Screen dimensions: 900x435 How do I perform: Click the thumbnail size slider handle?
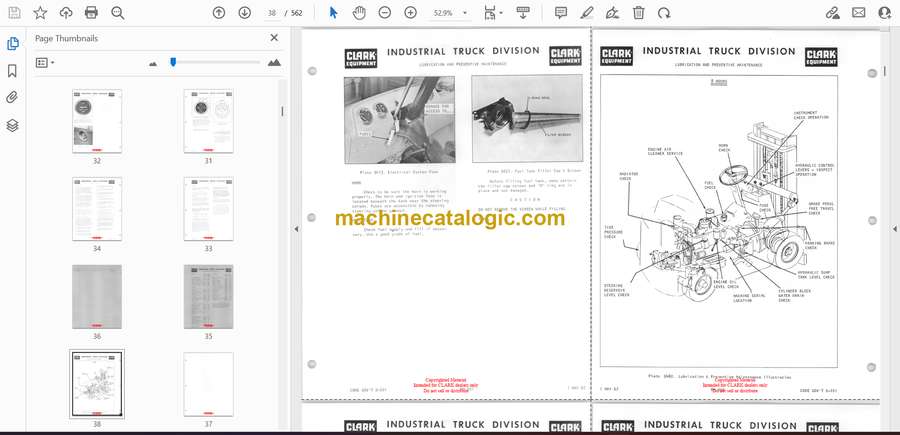pos(173,62)
